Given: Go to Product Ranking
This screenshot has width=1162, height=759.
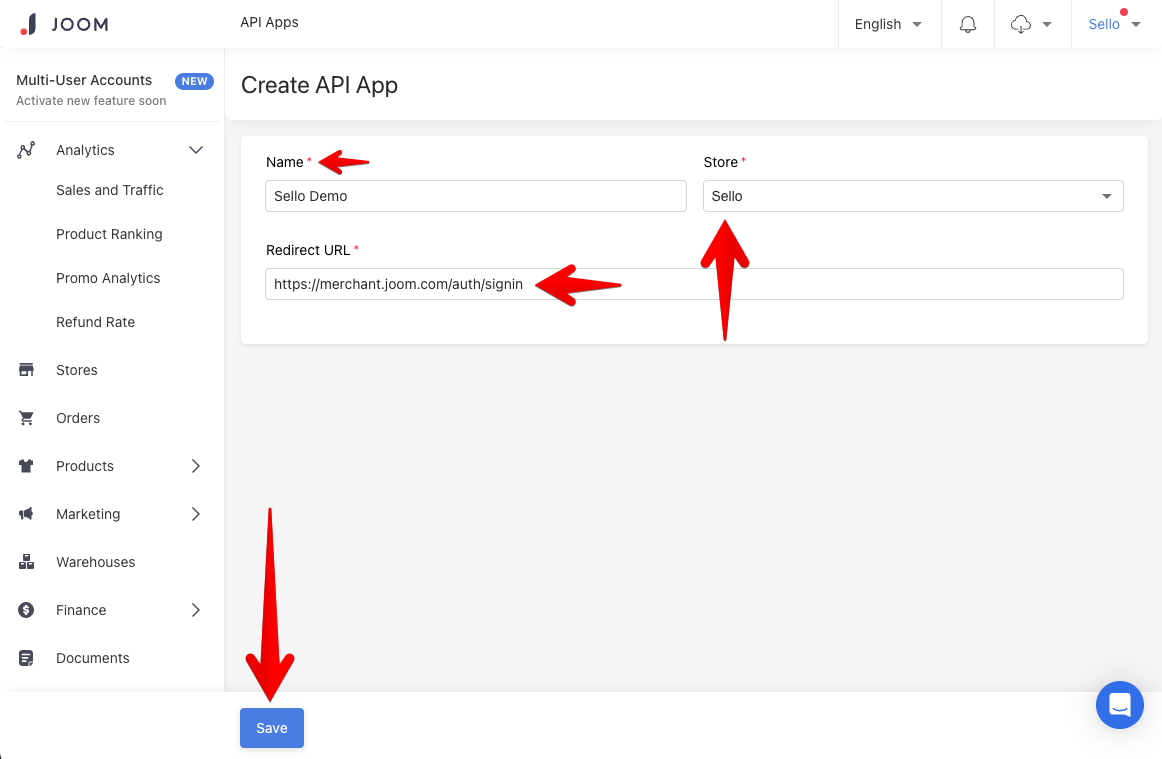Looking at the screenshot, I should [109, 234].
